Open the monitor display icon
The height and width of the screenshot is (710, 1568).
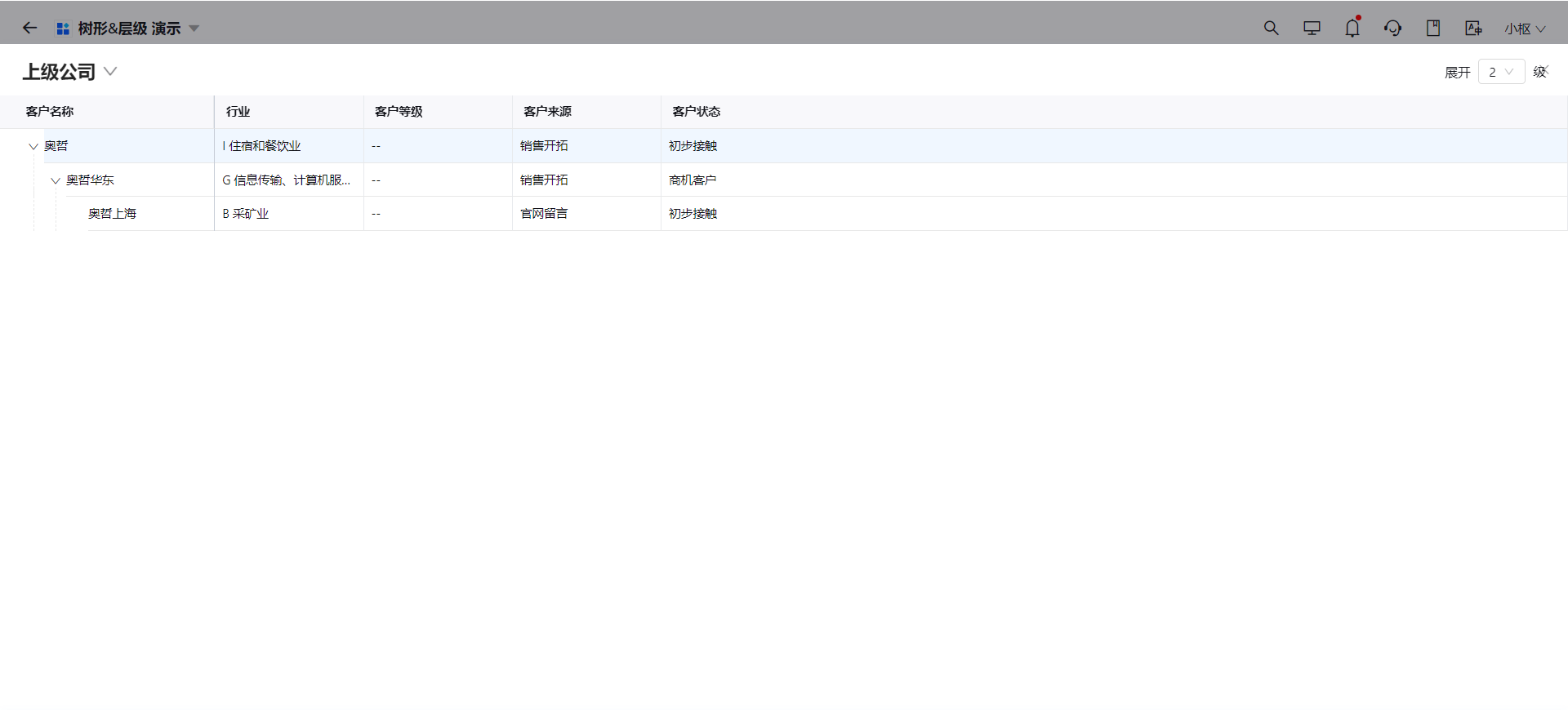pyautogui.click(x=1312, y=28)
